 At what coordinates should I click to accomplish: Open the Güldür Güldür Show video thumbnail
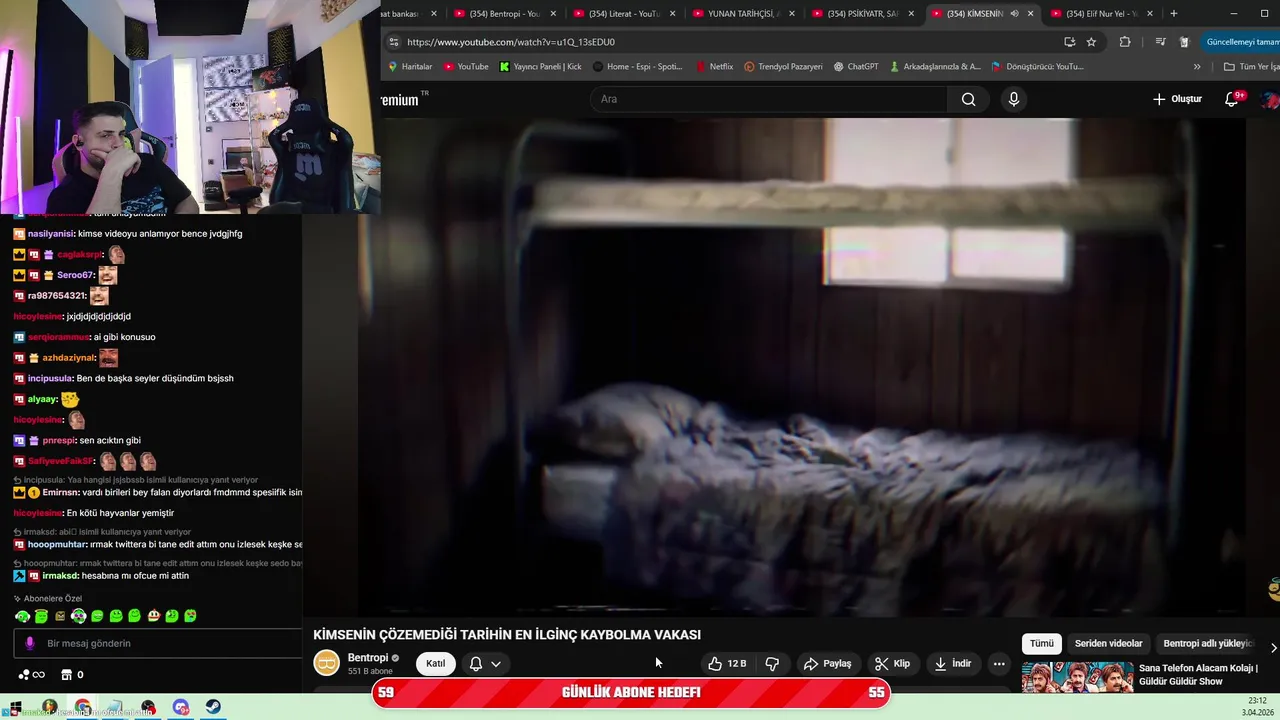(x=1077, y=677)
